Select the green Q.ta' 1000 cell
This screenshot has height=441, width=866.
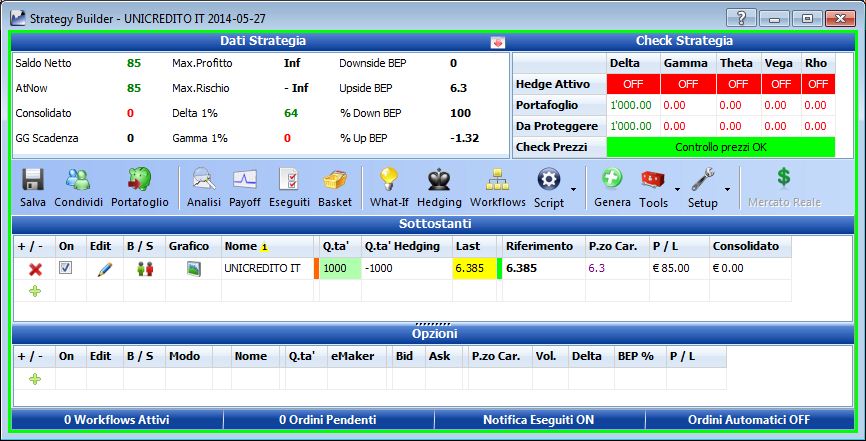coord(340,269)
